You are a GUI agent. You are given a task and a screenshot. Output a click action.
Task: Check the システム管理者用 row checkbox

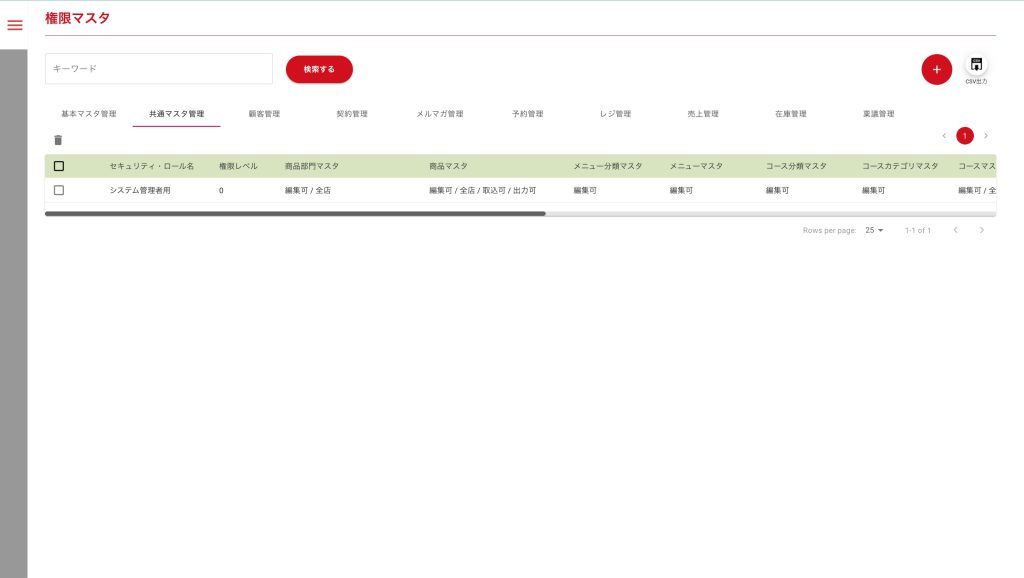click(59, 190)
